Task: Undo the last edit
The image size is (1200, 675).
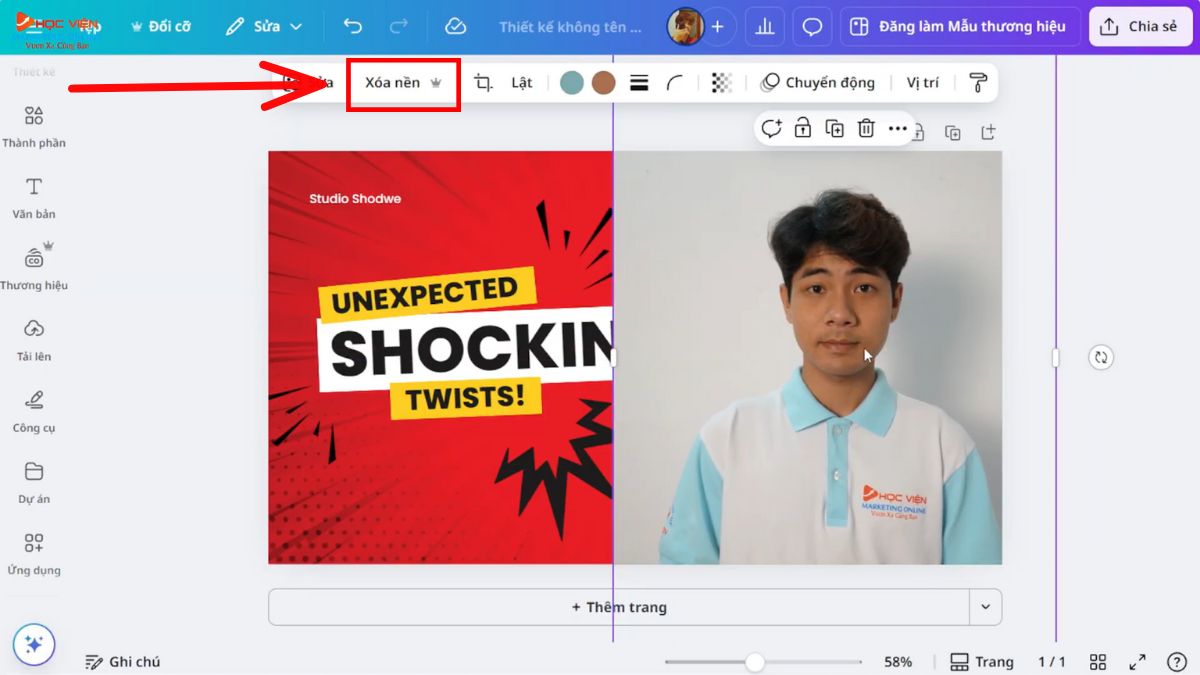Action: tap(353, 26)
